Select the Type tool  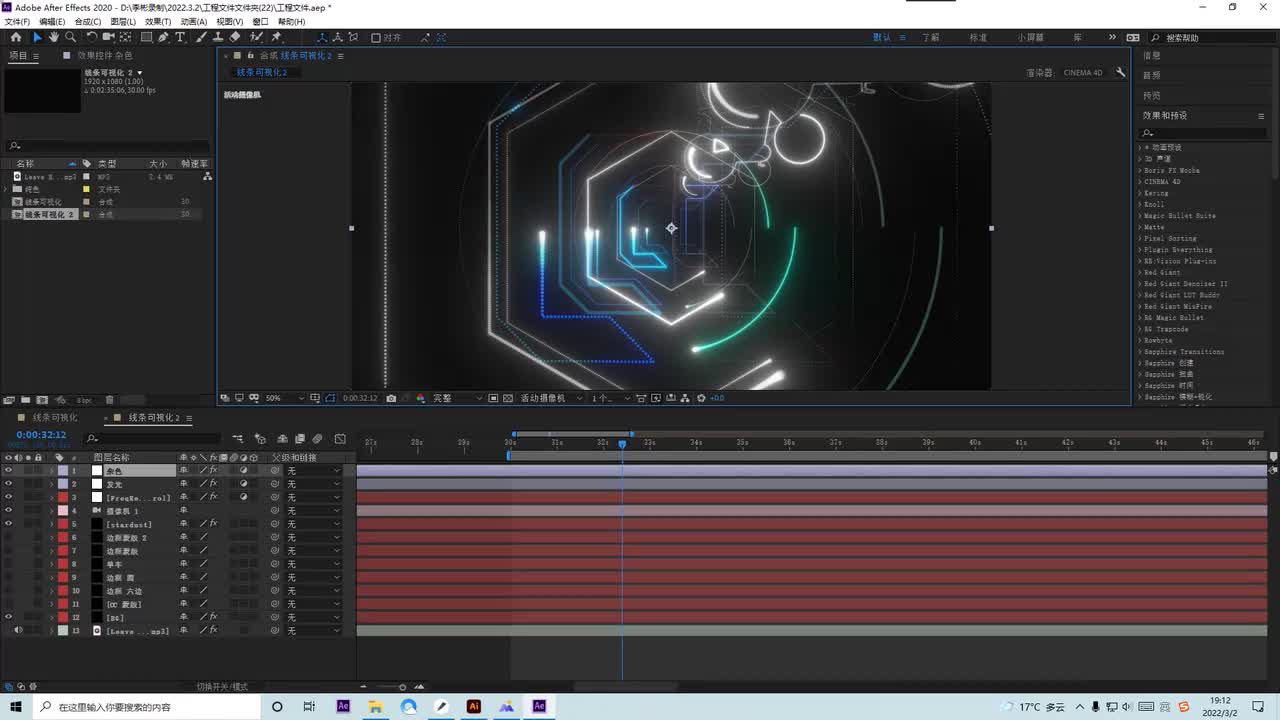pyautogui.click(x=180, y=37)
